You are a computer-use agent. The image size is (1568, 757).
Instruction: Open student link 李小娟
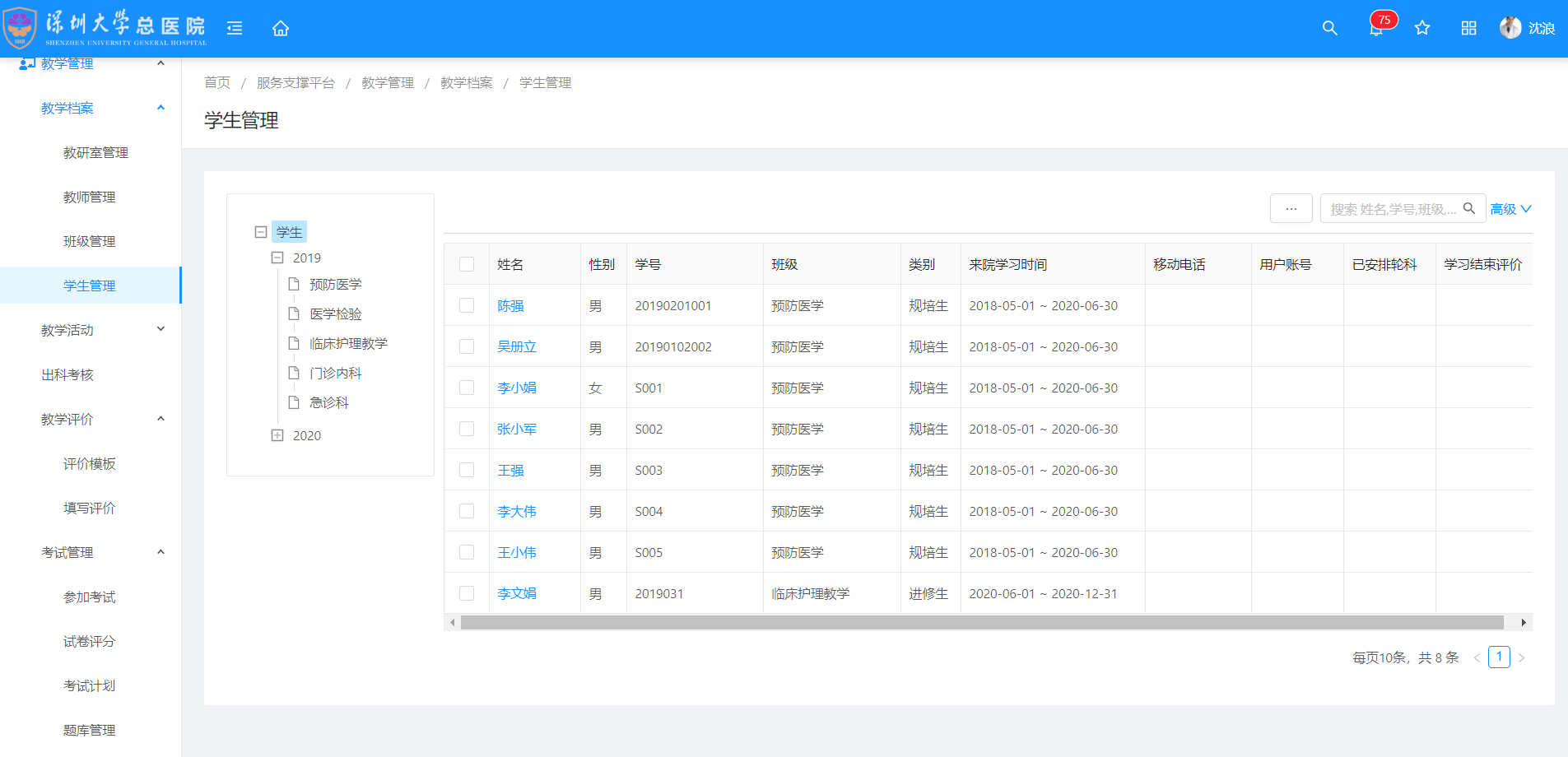click(517, 388)
